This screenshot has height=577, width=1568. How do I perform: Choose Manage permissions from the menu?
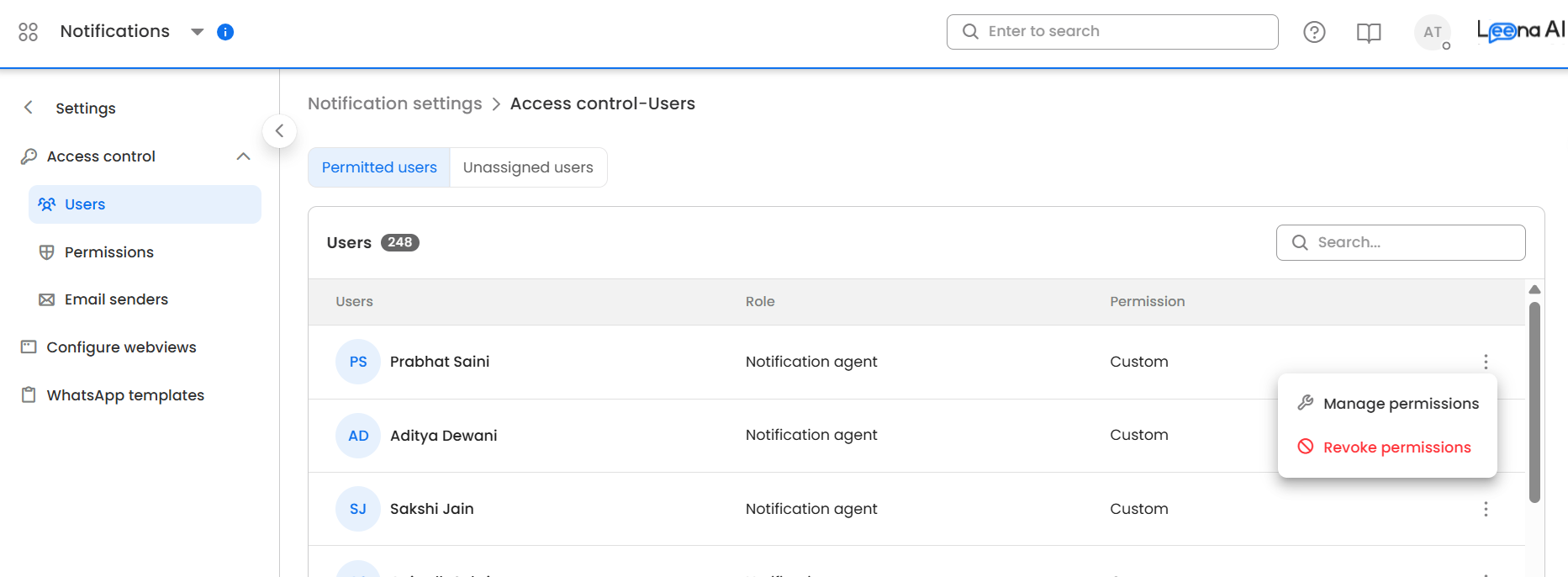click(1400, 404)
